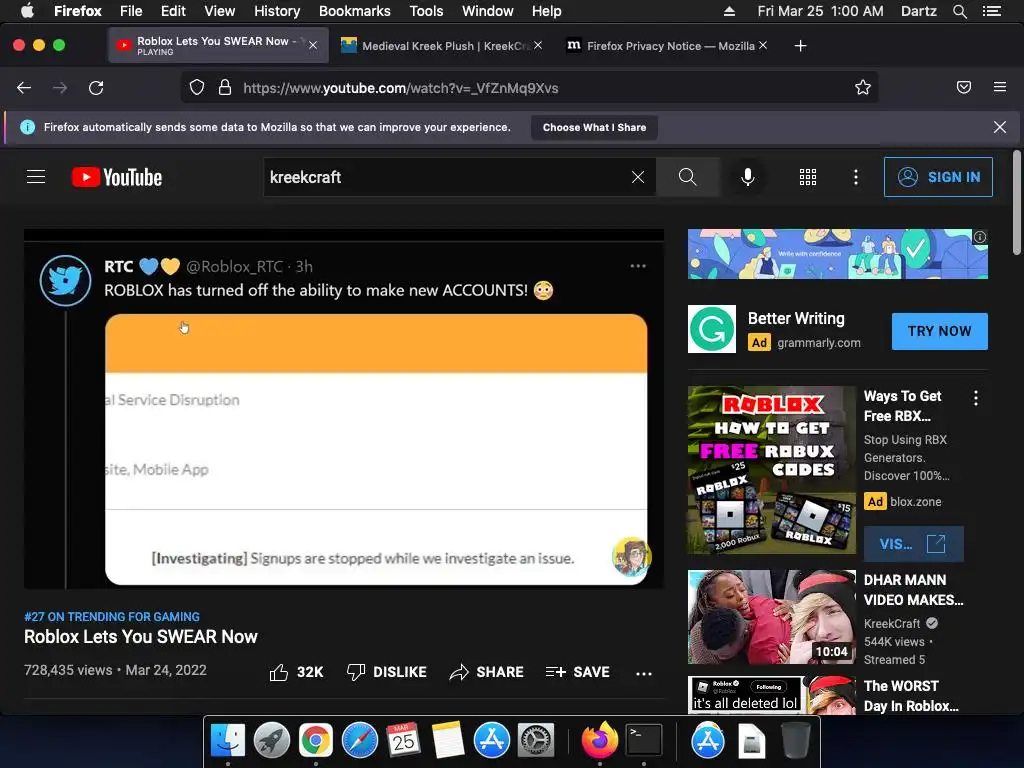This screenshot has width=1024, height=768.
Task: Open the tracking protection shield icon
Action: coord(197,88)
